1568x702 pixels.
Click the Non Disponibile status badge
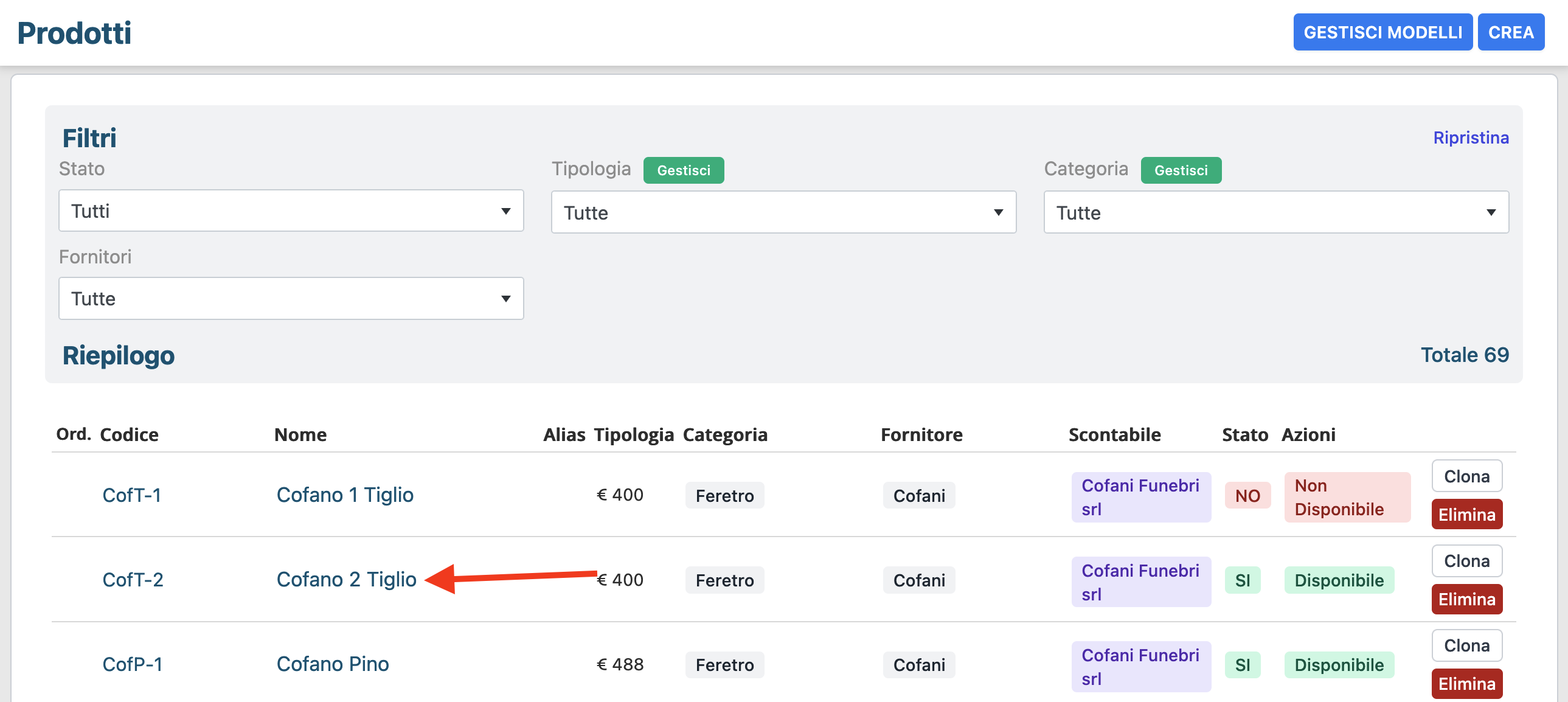tap(1347, 497)
